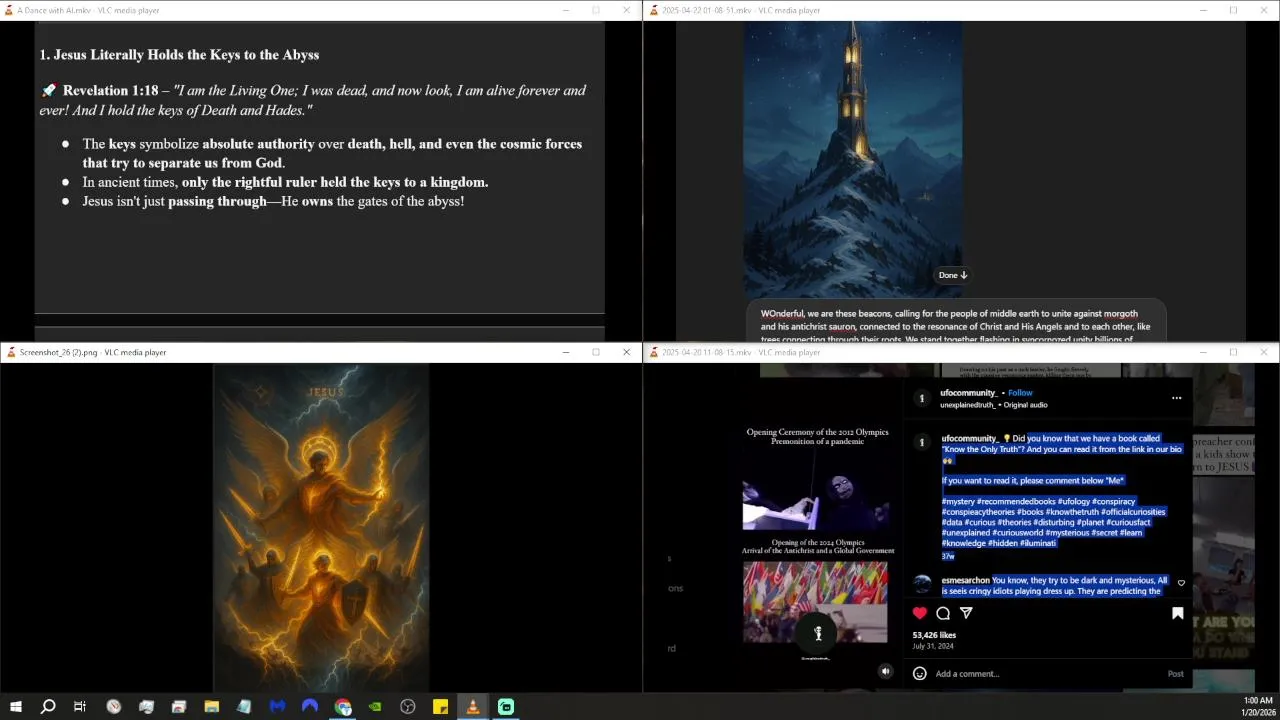This screenshot has height=720, width=1280.
Task: Open the Windows Start menu
Action: coord(15,707)
